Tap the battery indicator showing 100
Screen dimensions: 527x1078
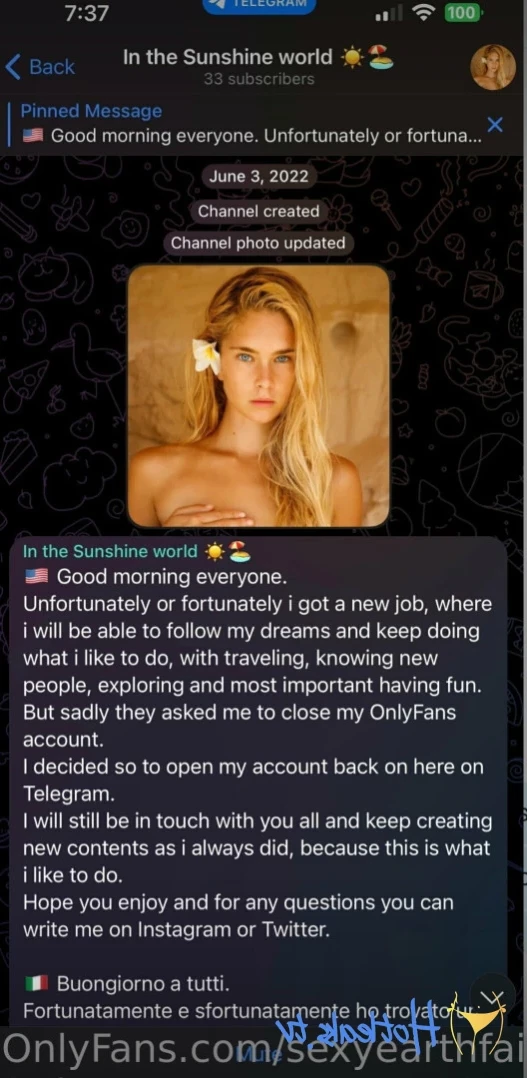click(x=463, y=12)
